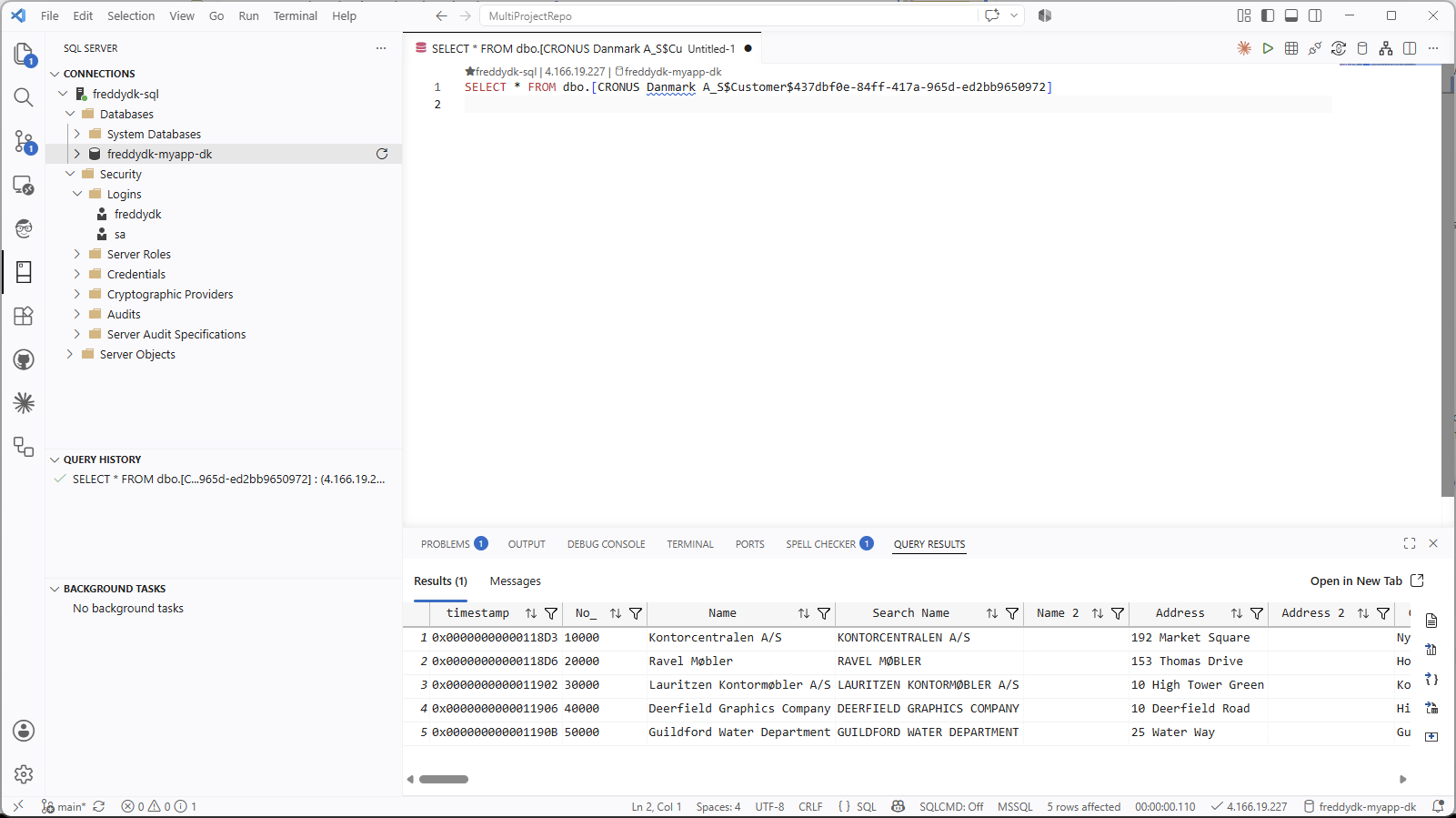1456x818 pixels.
Task: Open the SQL Server view icon
Action: point(24,272)
